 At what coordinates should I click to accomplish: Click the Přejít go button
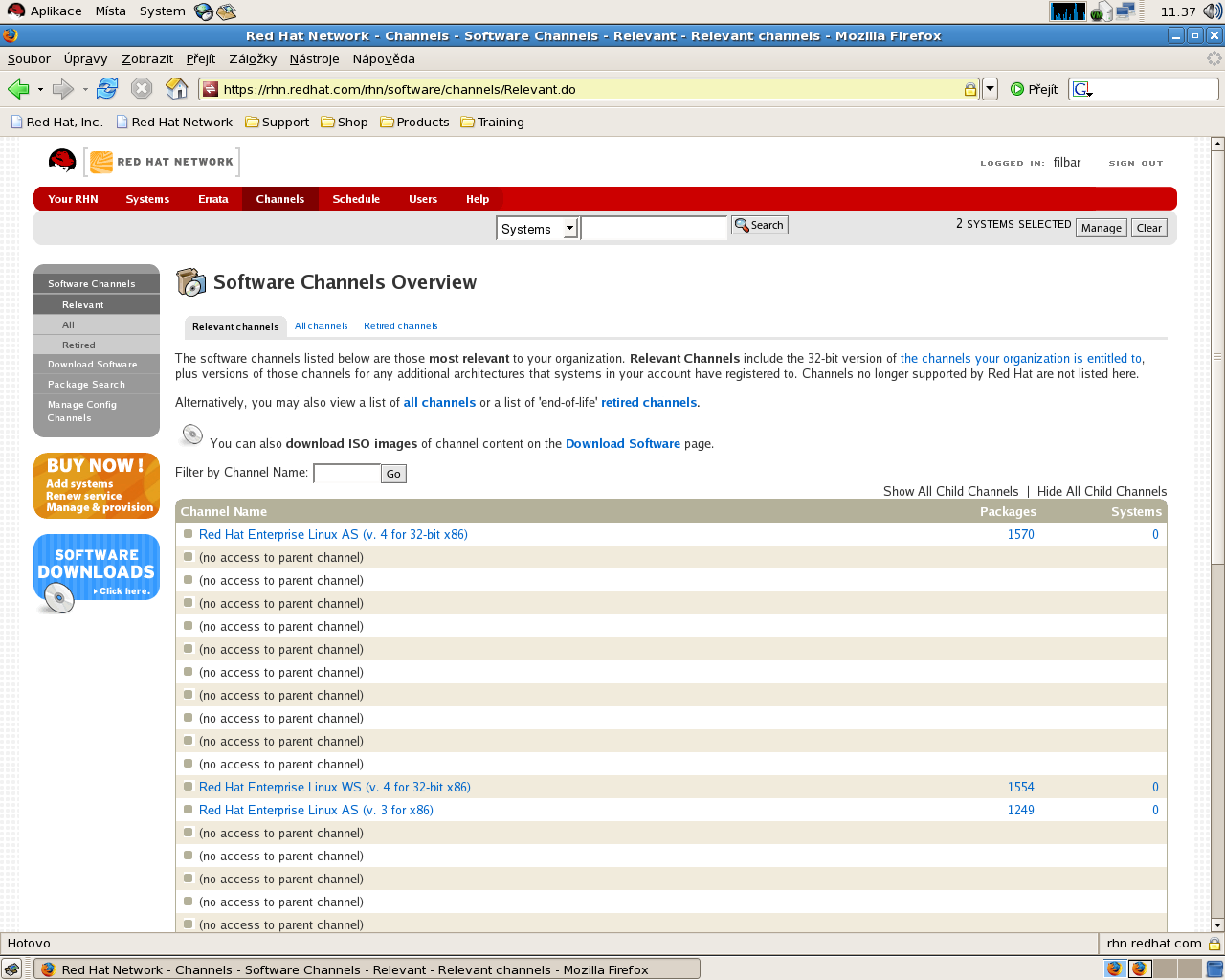tap(1035, 89)
